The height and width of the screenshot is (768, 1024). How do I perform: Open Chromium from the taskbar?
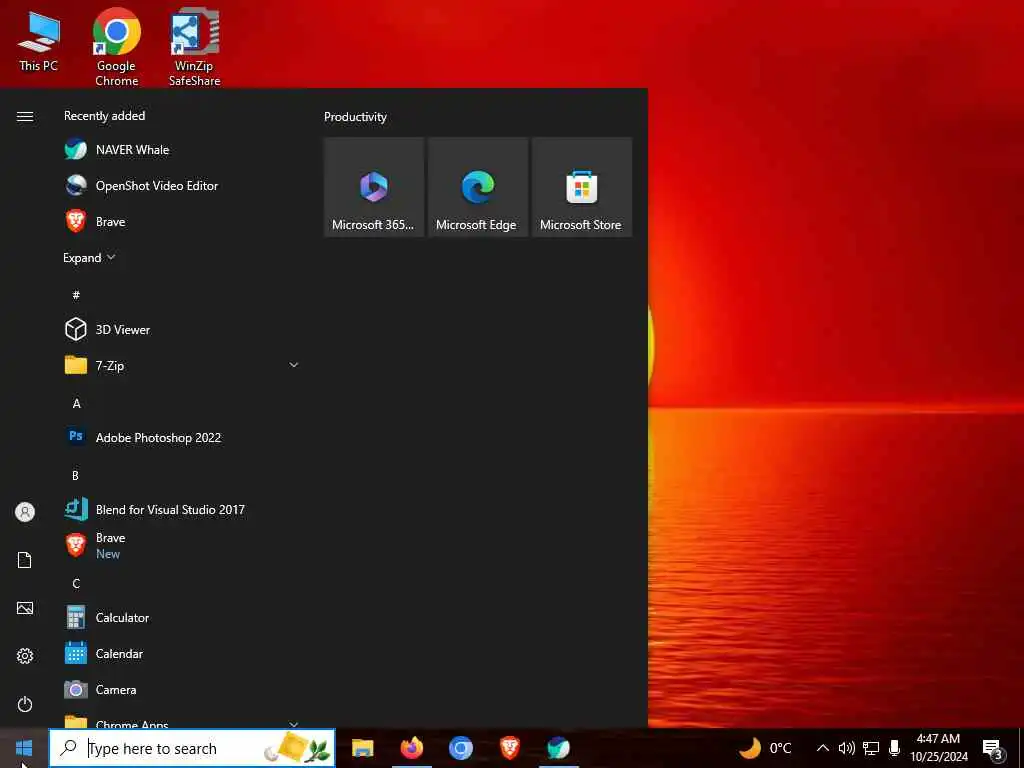460,748
